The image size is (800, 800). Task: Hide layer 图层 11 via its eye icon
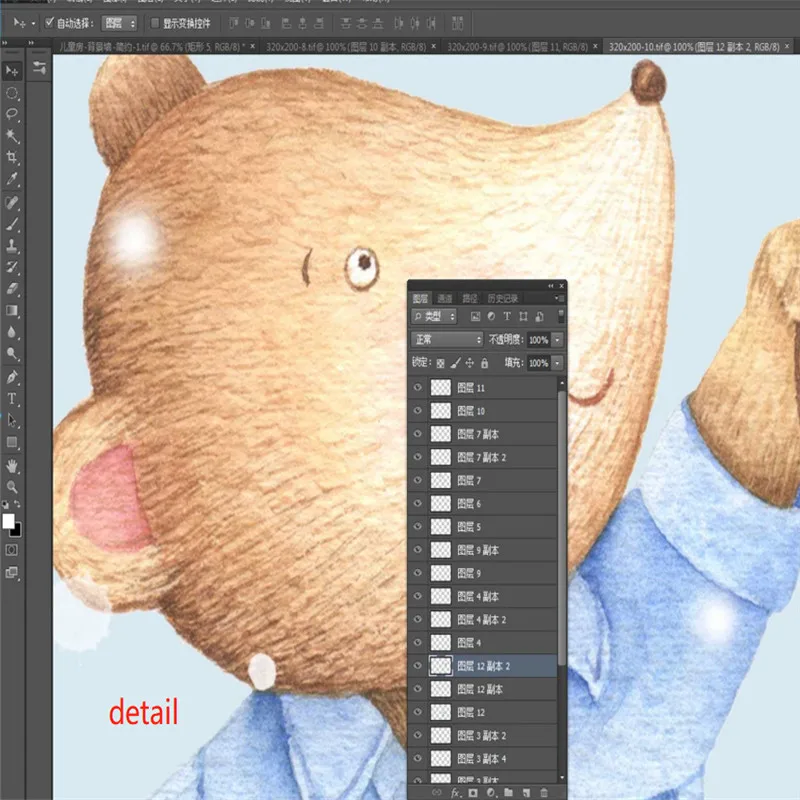point(418,388)
